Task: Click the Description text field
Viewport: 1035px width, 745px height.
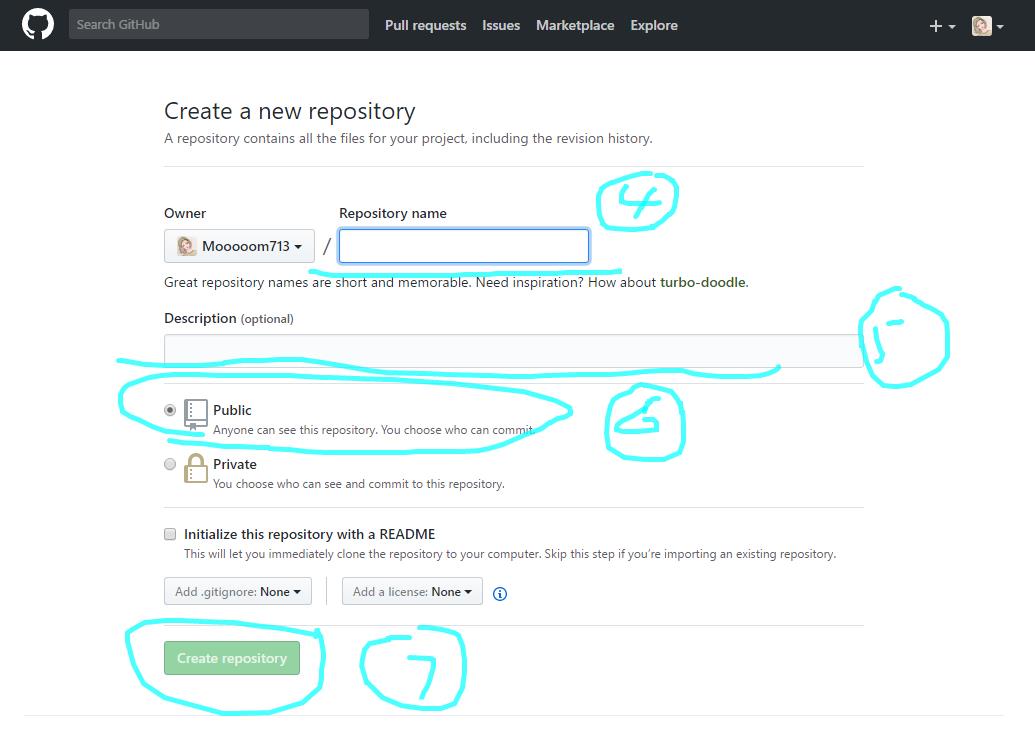Action: click(x=510, y=350)
